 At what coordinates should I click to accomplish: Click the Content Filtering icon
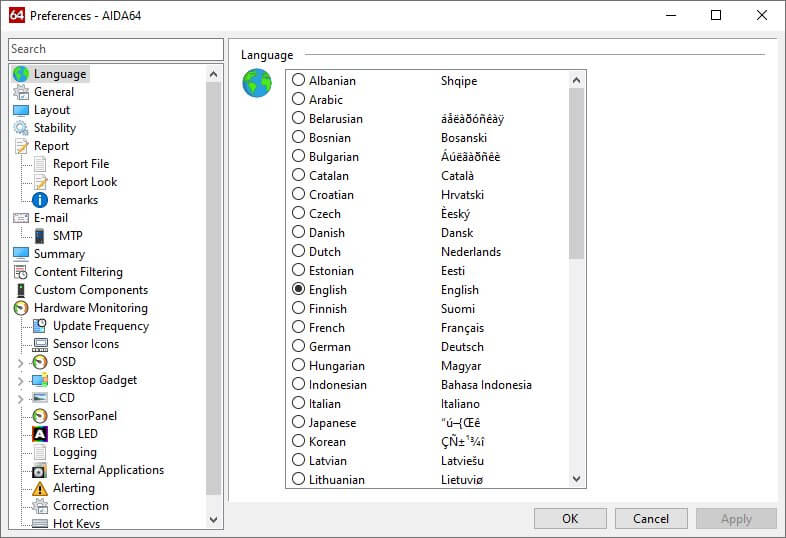[x=21, y=272]
